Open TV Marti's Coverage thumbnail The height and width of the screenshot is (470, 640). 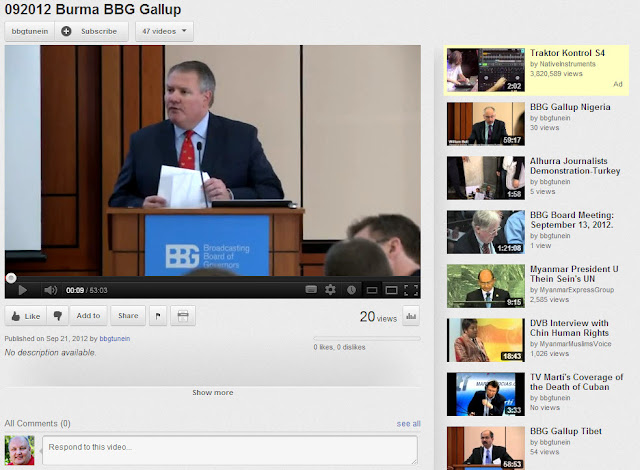[486, 394]
